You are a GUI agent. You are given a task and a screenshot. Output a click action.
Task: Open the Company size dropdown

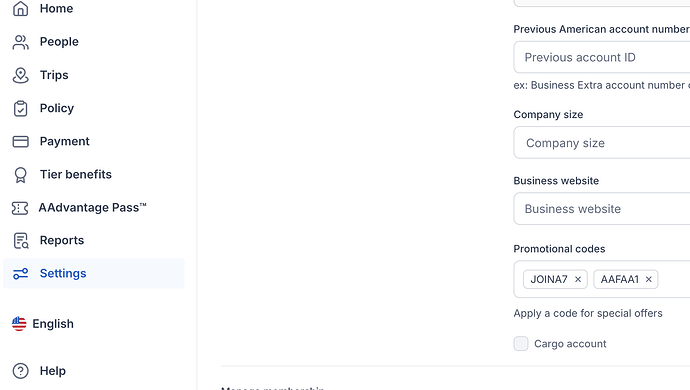click(602, 143)
